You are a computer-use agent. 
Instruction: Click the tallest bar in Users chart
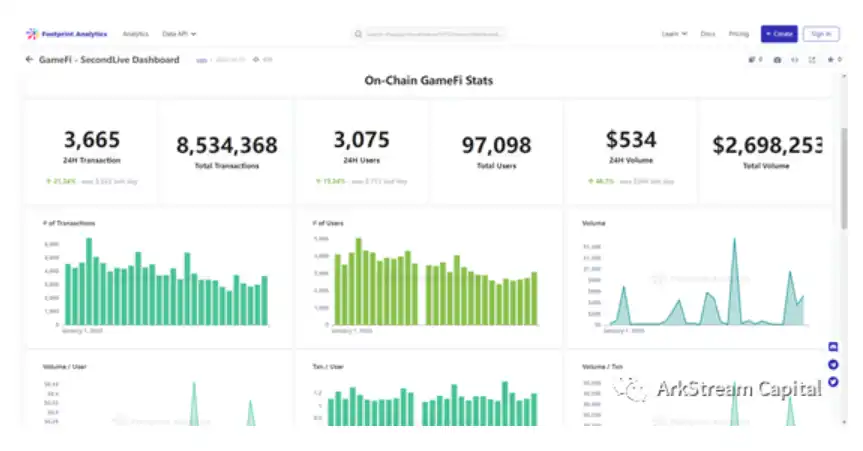tap(359, 281)
